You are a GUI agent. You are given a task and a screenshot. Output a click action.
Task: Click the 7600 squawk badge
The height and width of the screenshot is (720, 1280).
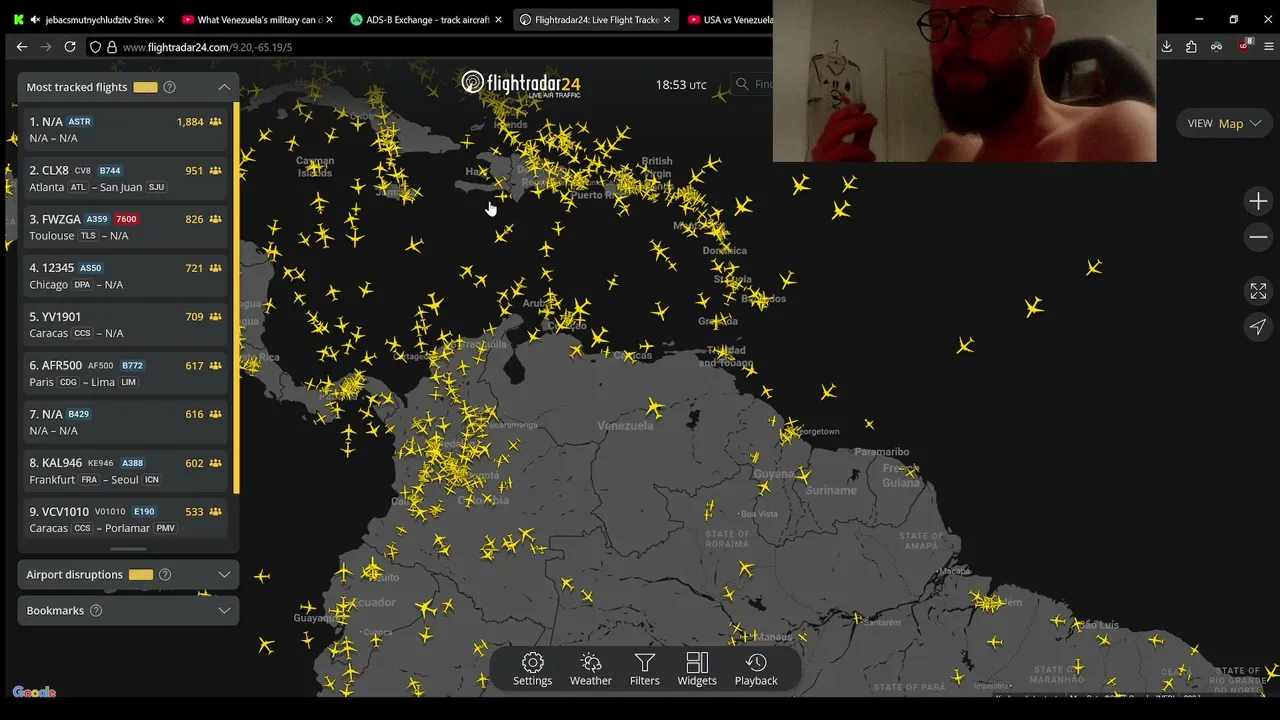(126, 219)
